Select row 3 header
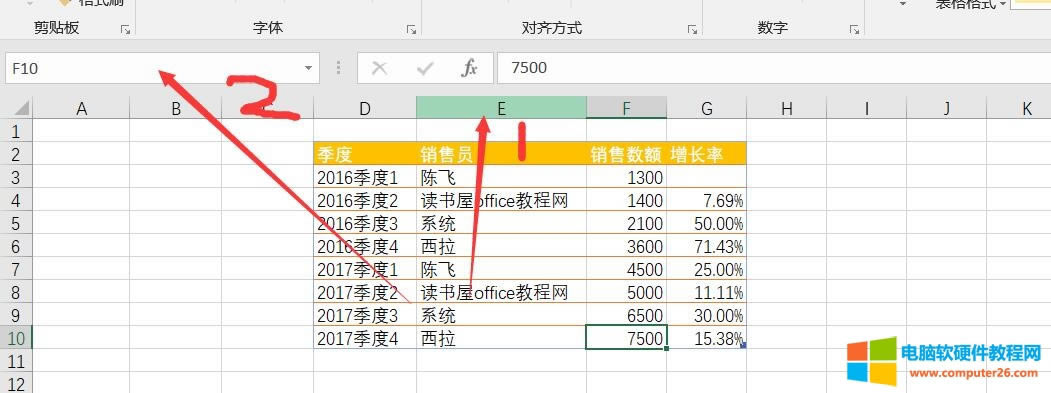The image size is (1051, 393). [16, 177]
